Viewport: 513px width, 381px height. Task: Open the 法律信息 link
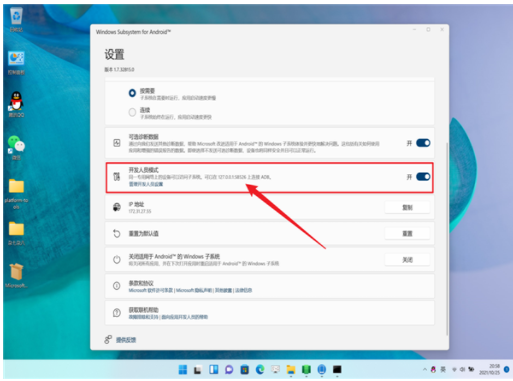click(x=244, y=290)
